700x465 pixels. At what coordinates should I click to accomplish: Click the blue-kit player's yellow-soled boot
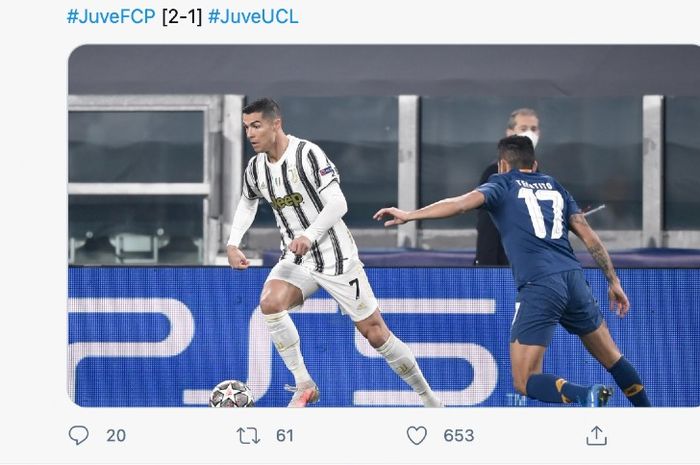[x=597, y=395]
